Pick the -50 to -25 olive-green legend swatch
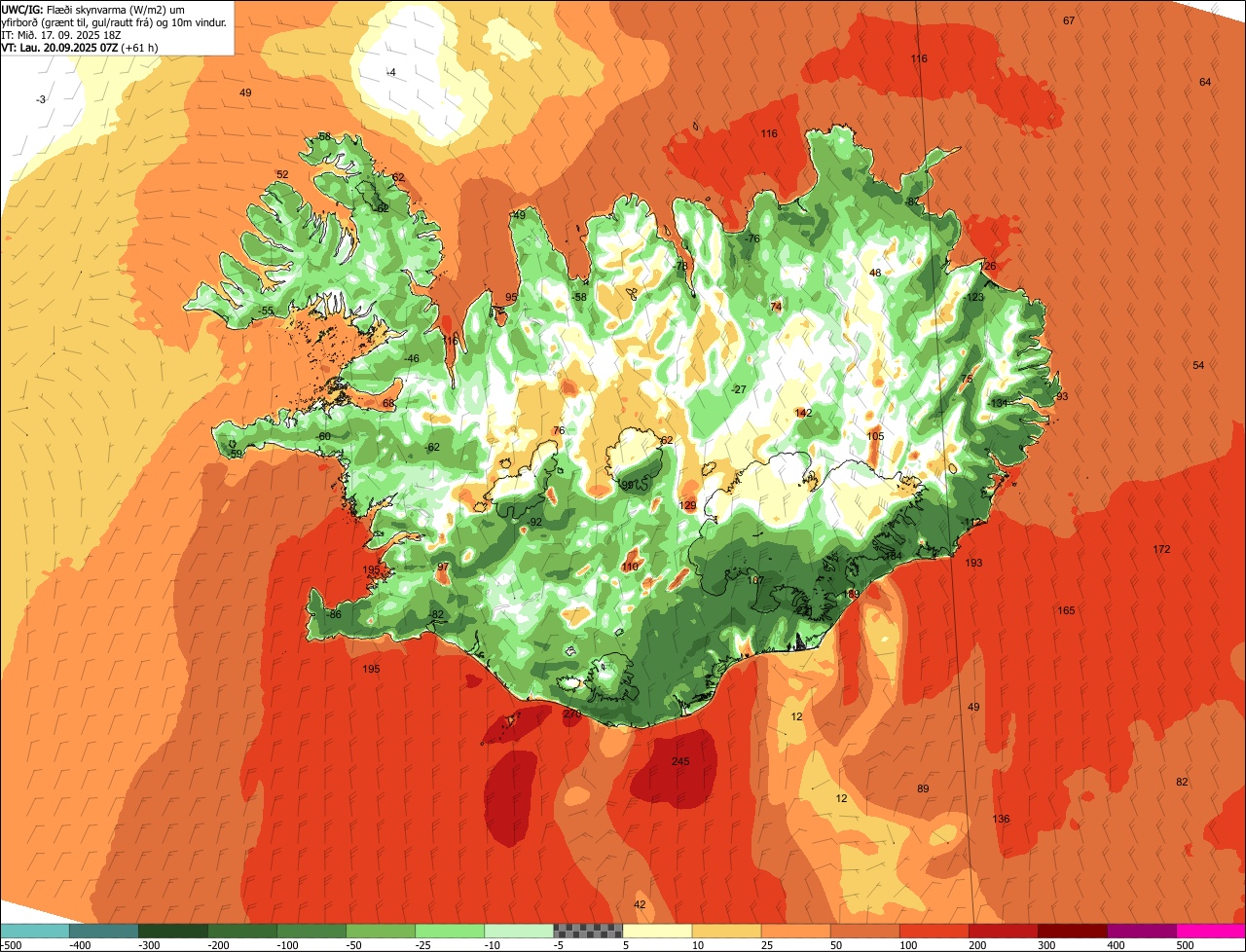 click(381, 931)
